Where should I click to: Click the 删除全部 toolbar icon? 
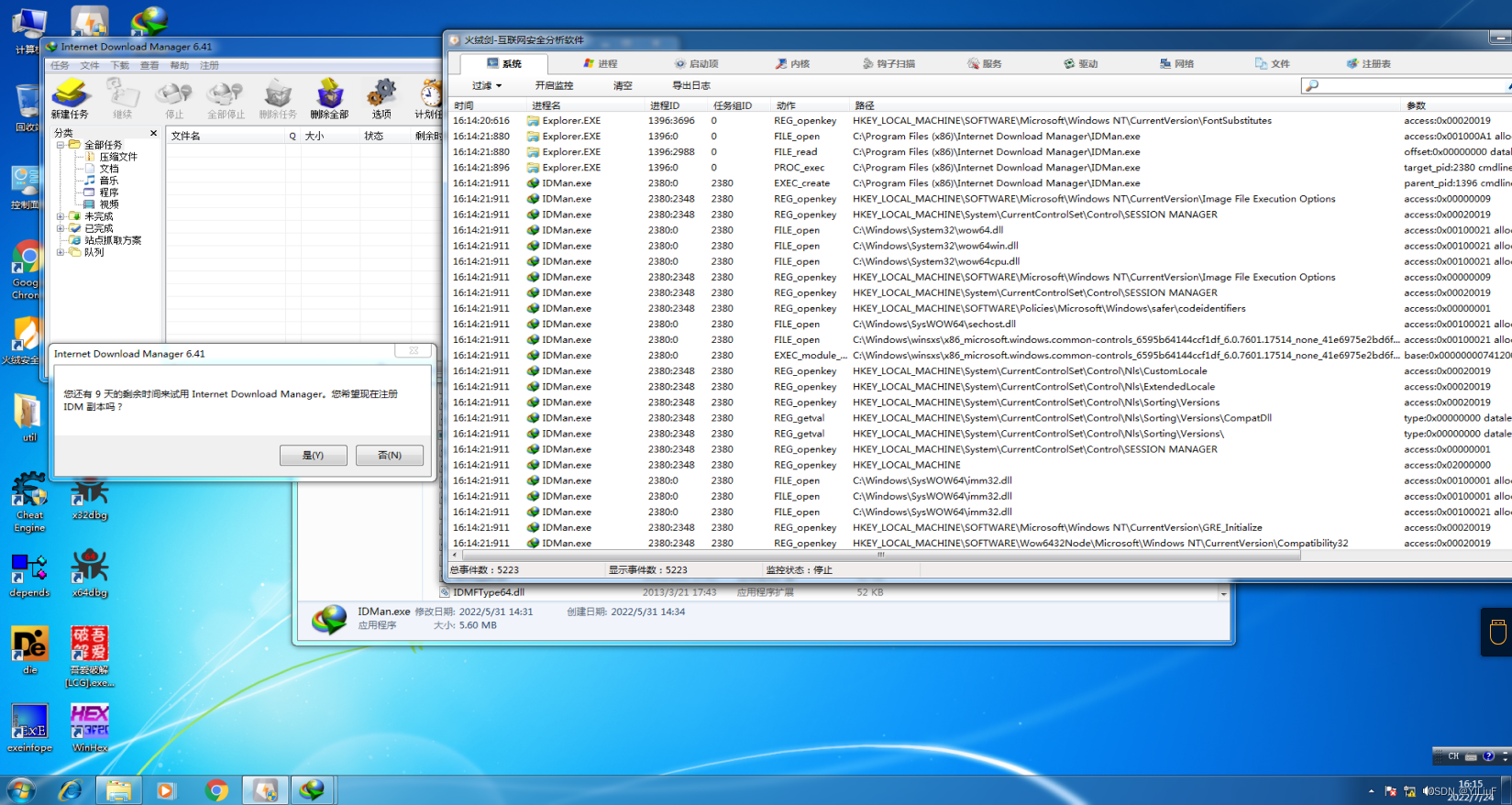coord(329,98)
